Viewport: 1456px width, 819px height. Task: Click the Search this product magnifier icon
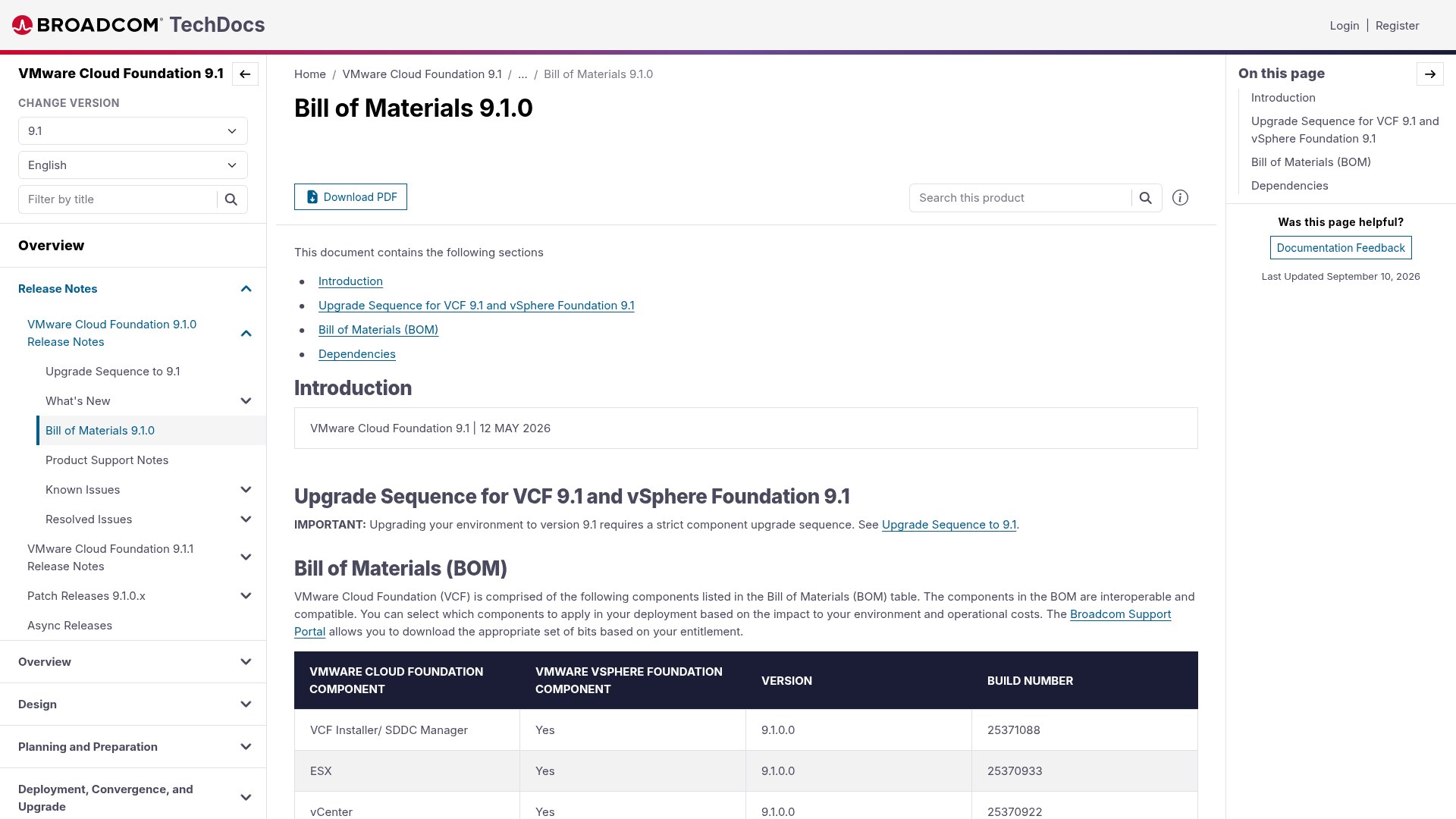1146,198
